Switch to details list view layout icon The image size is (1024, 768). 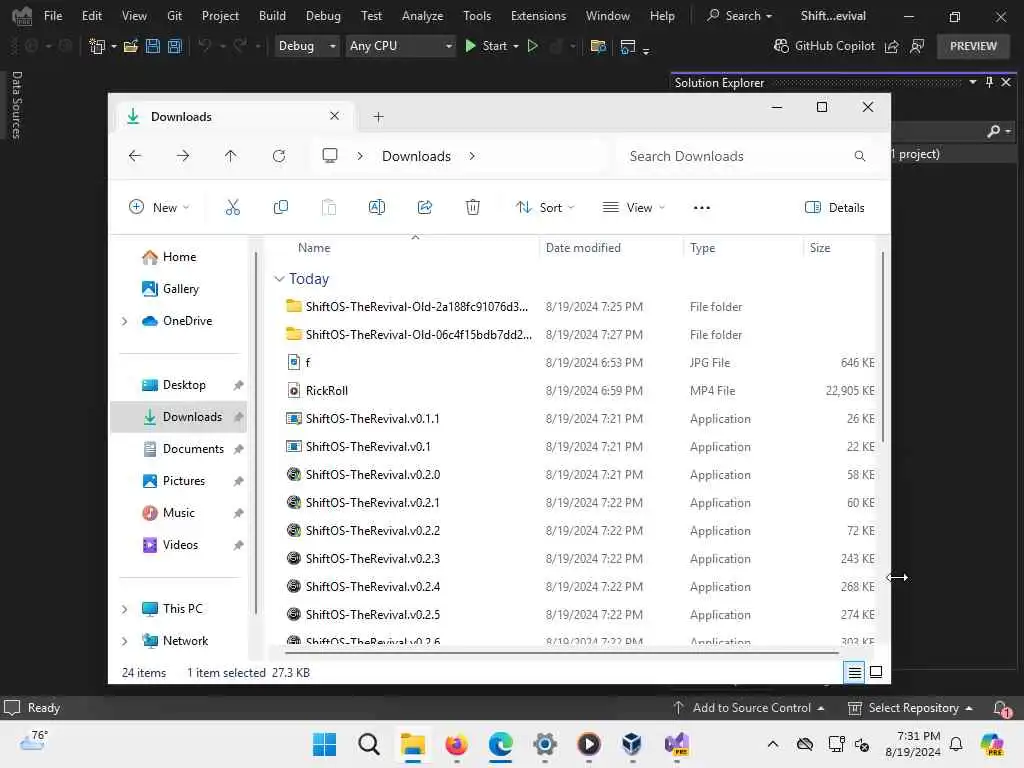(854, 672)
